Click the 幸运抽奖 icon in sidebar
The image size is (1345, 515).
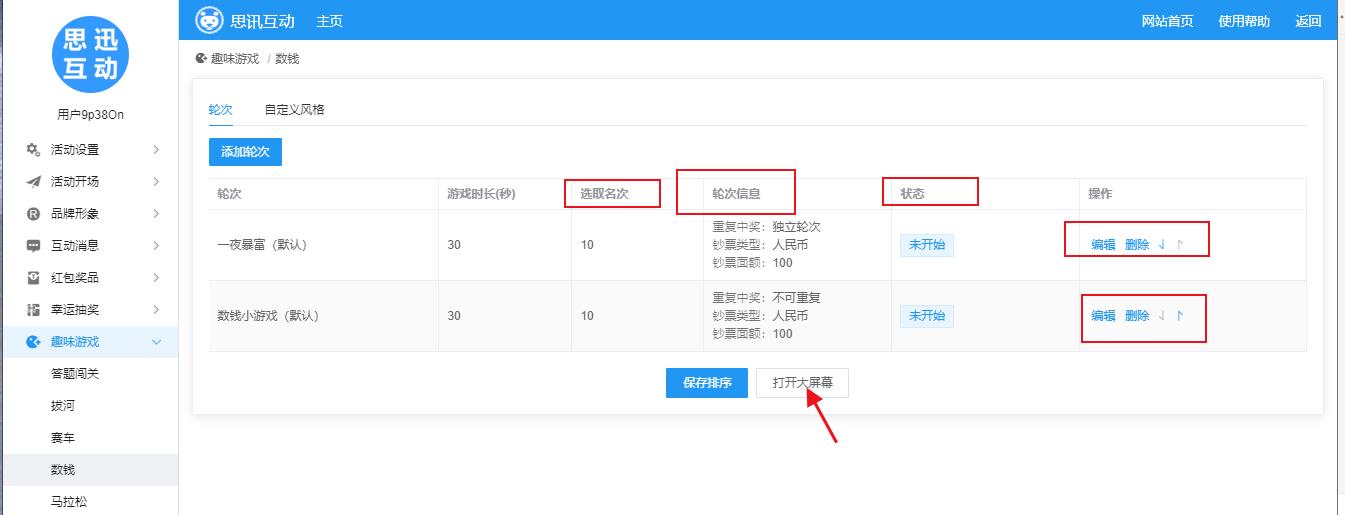point(33,310)
